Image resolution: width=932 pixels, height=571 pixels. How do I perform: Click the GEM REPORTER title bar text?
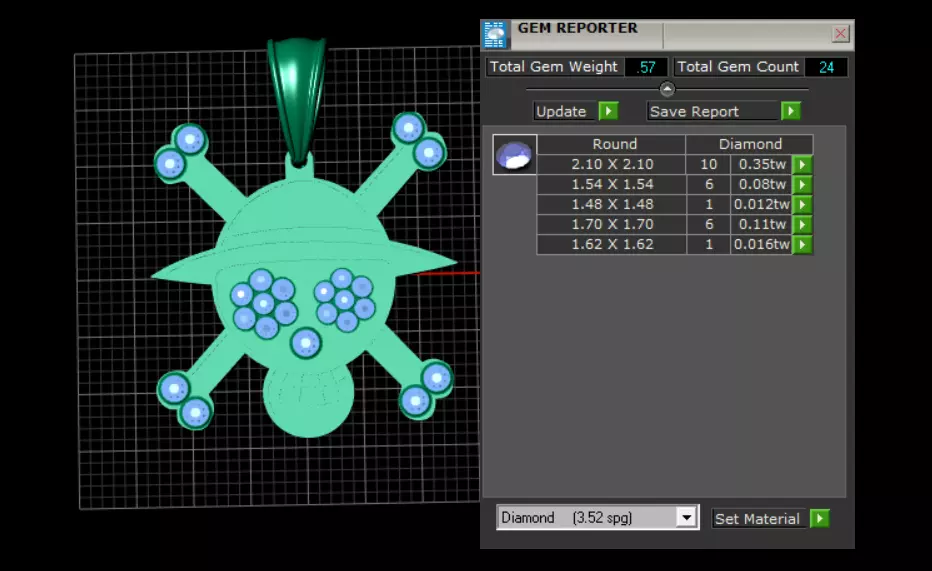coord(577,28)
